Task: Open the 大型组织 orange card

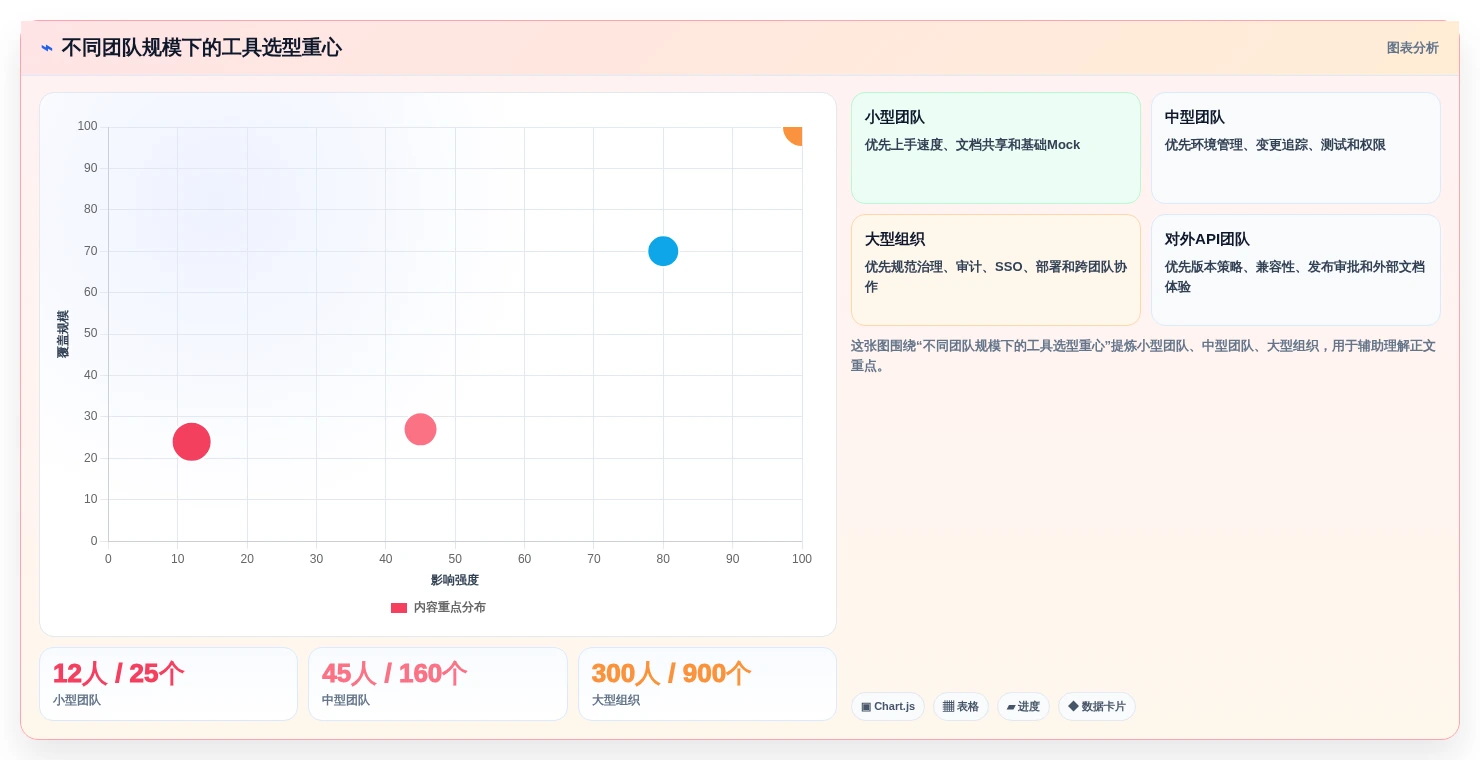Action: 995,270
